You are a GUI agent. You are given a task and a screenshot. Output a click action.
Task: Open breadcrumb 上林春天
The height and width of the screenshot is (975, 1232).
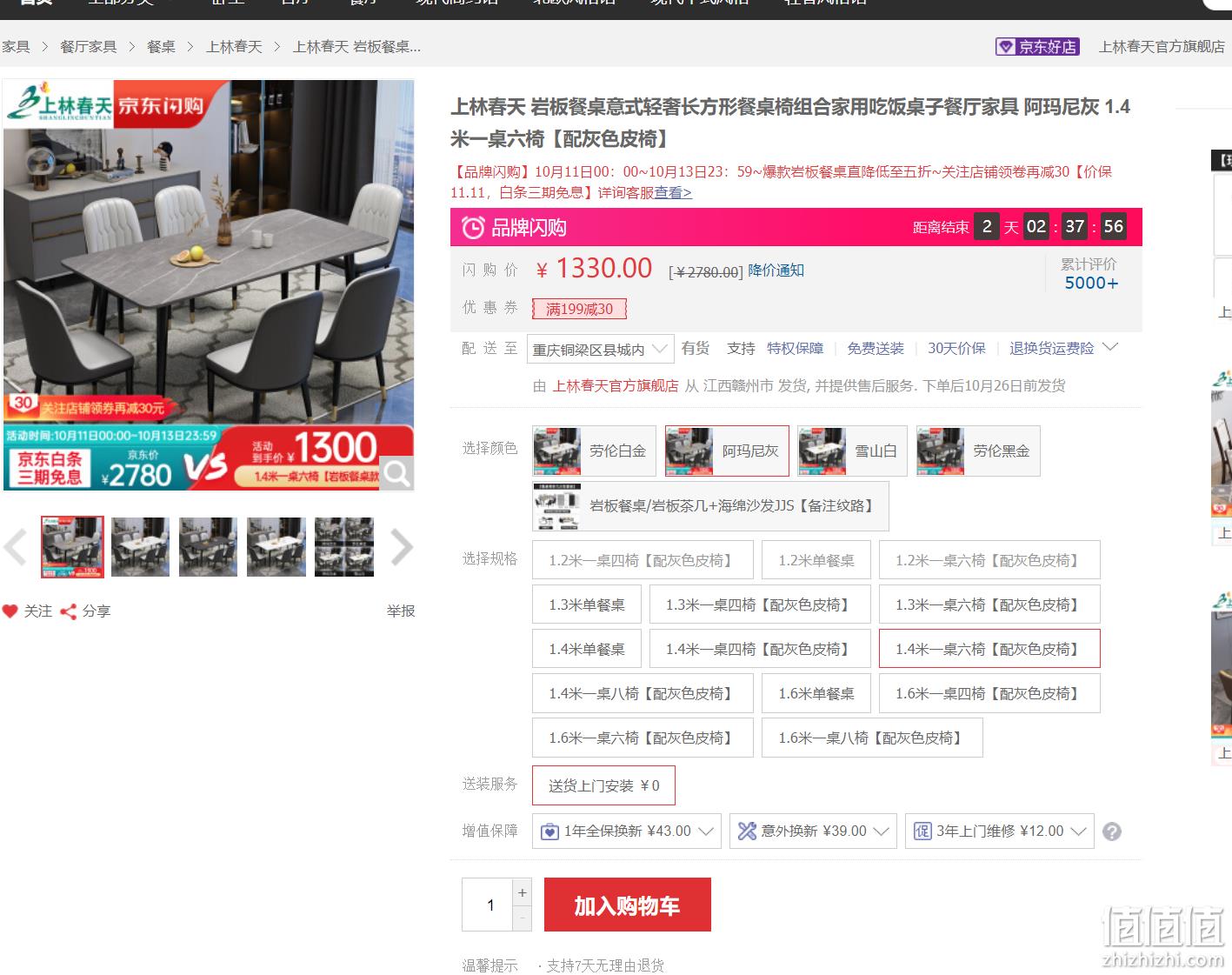pyautogui.click(x=234, y=46)
